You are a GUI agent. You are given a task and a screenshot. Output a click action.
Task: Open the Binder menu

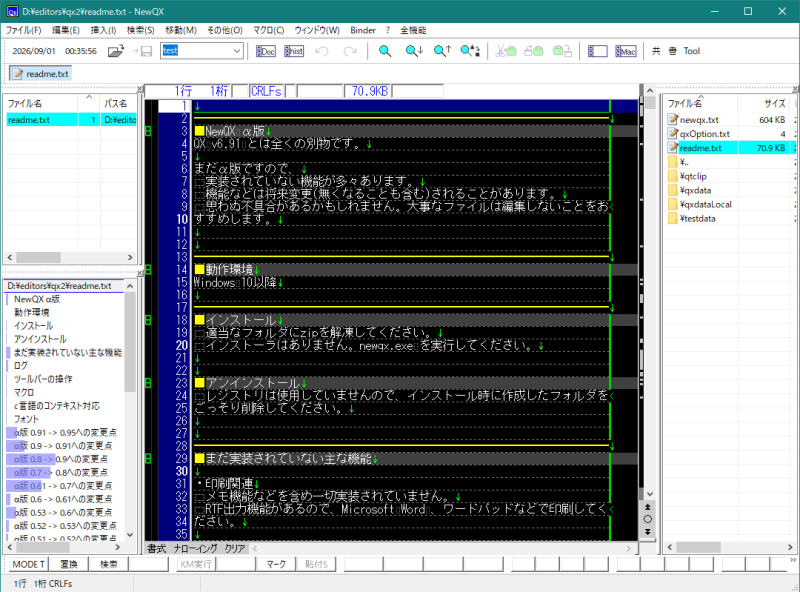(363, 30)
